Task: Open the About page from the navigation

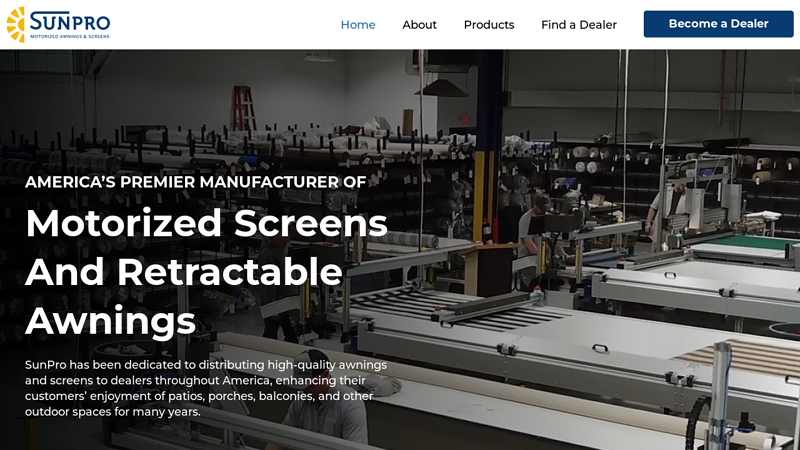Action: pyautogui.click(x=419, y=25)
